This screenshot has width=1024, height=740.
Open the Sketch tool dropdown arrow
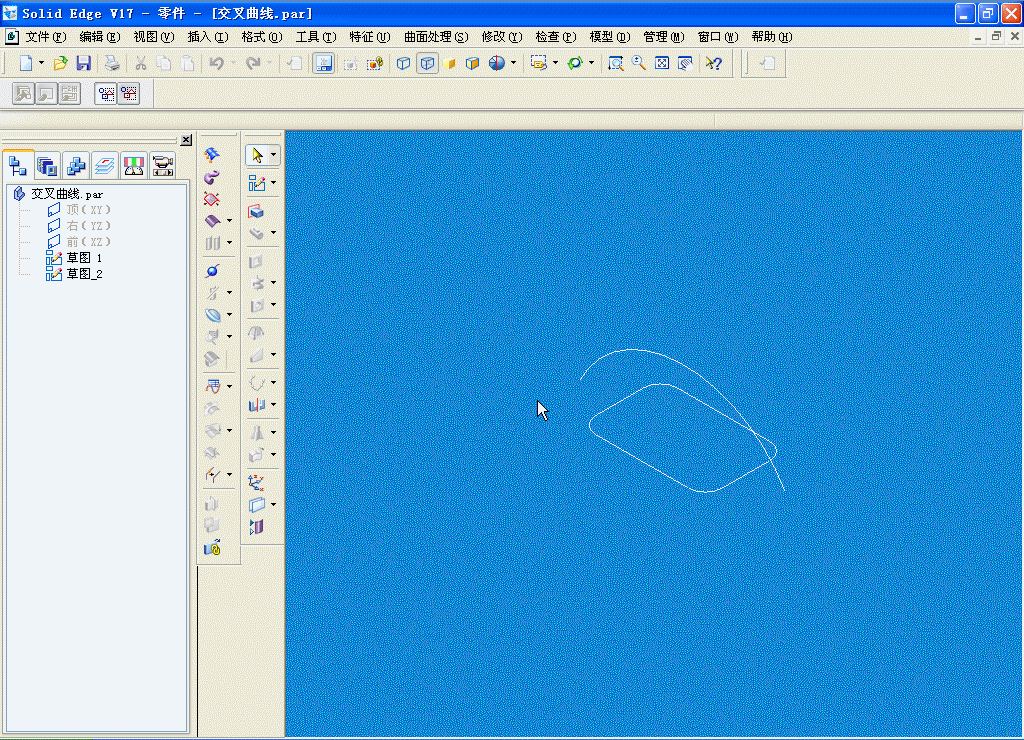274,183
